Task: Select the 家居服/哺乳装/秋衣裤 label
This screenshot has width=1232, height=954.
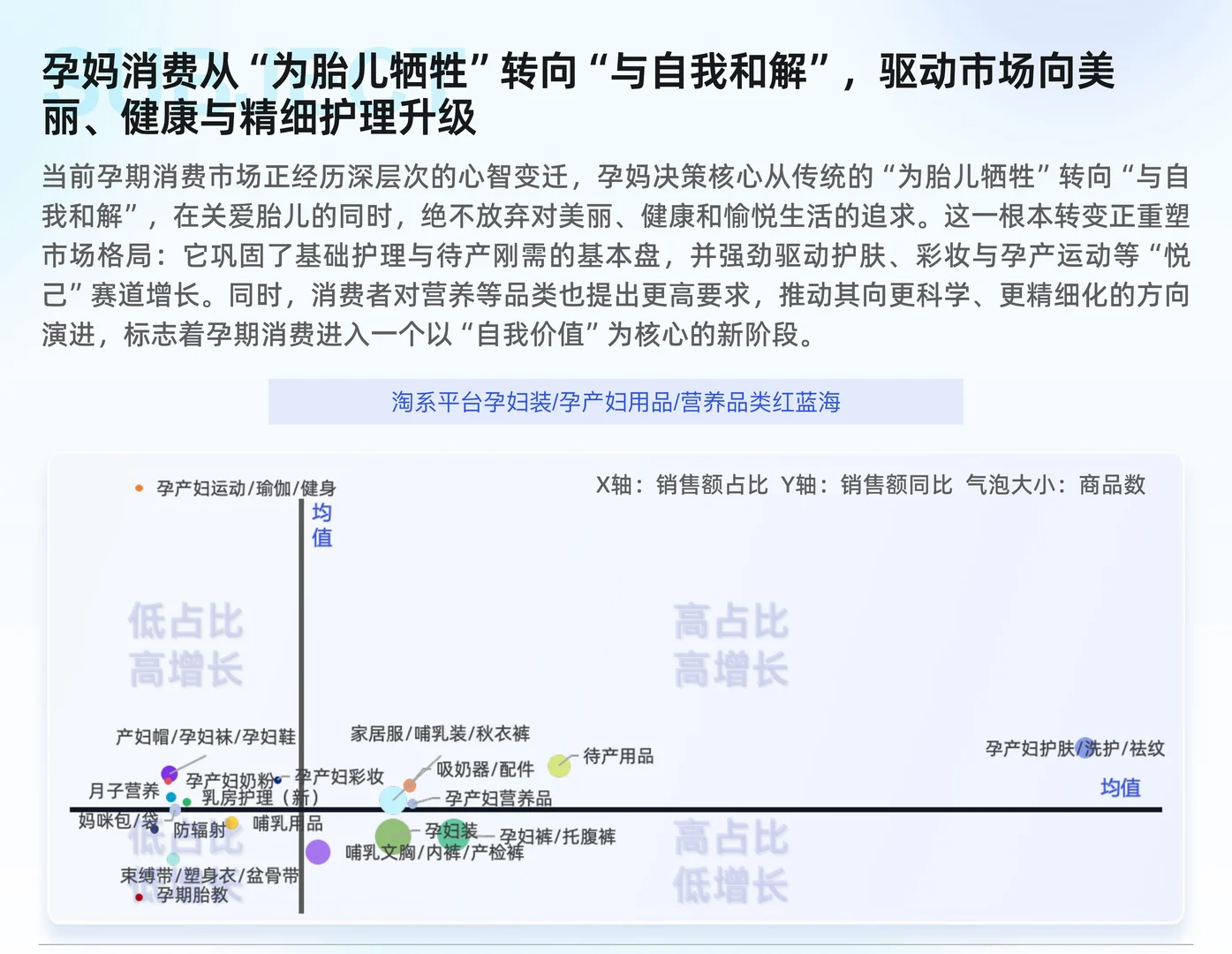Action: tap(440, 733)
